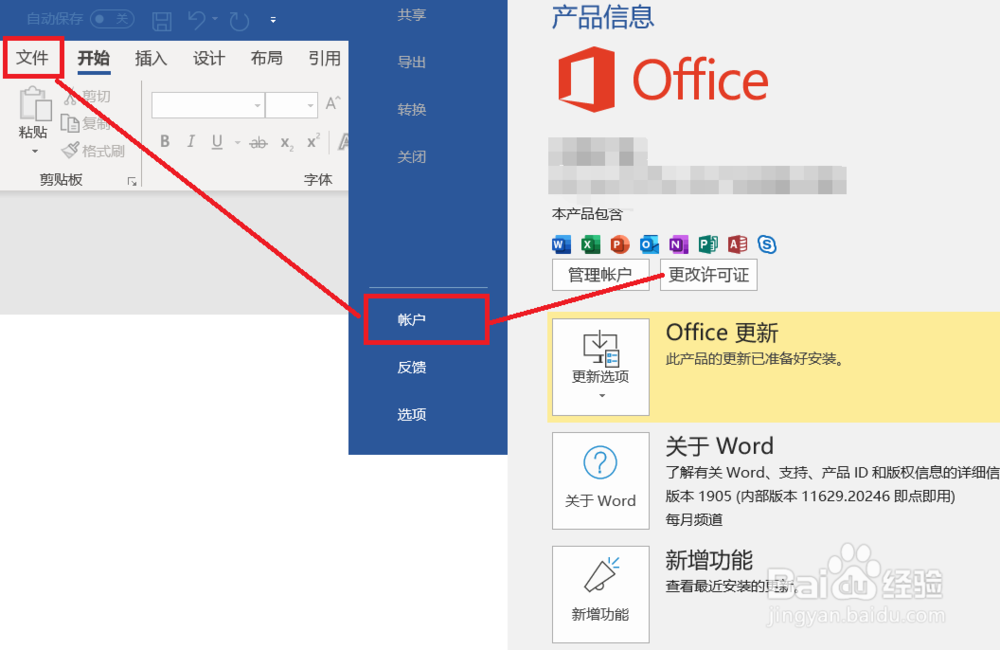The image size is (1000, 650).
Task: Apply subscript formatting
Action: [x=287, y=143]
